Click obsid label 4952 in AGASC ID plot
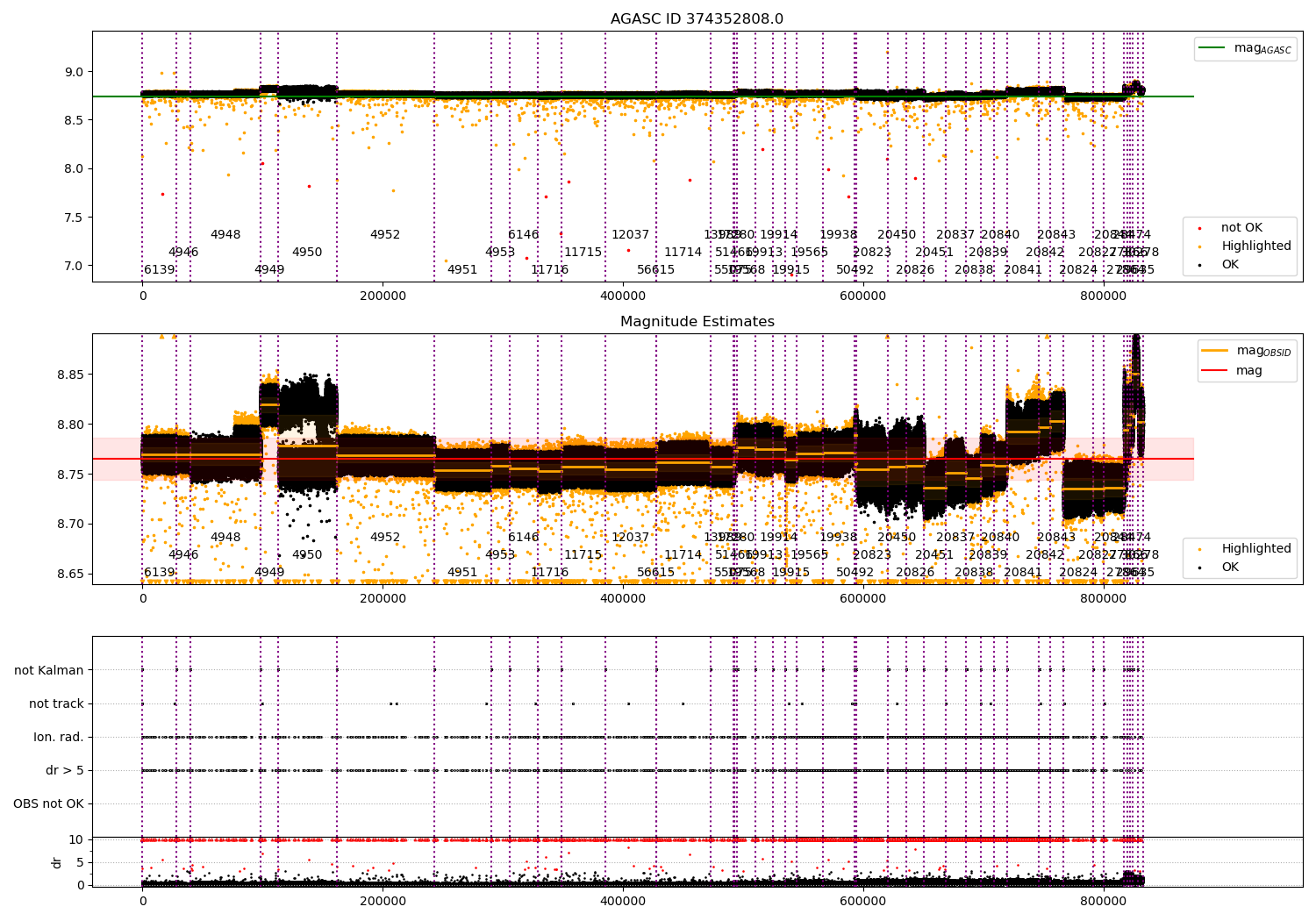This screenshot has height=921, width=1316. (385, 235)
